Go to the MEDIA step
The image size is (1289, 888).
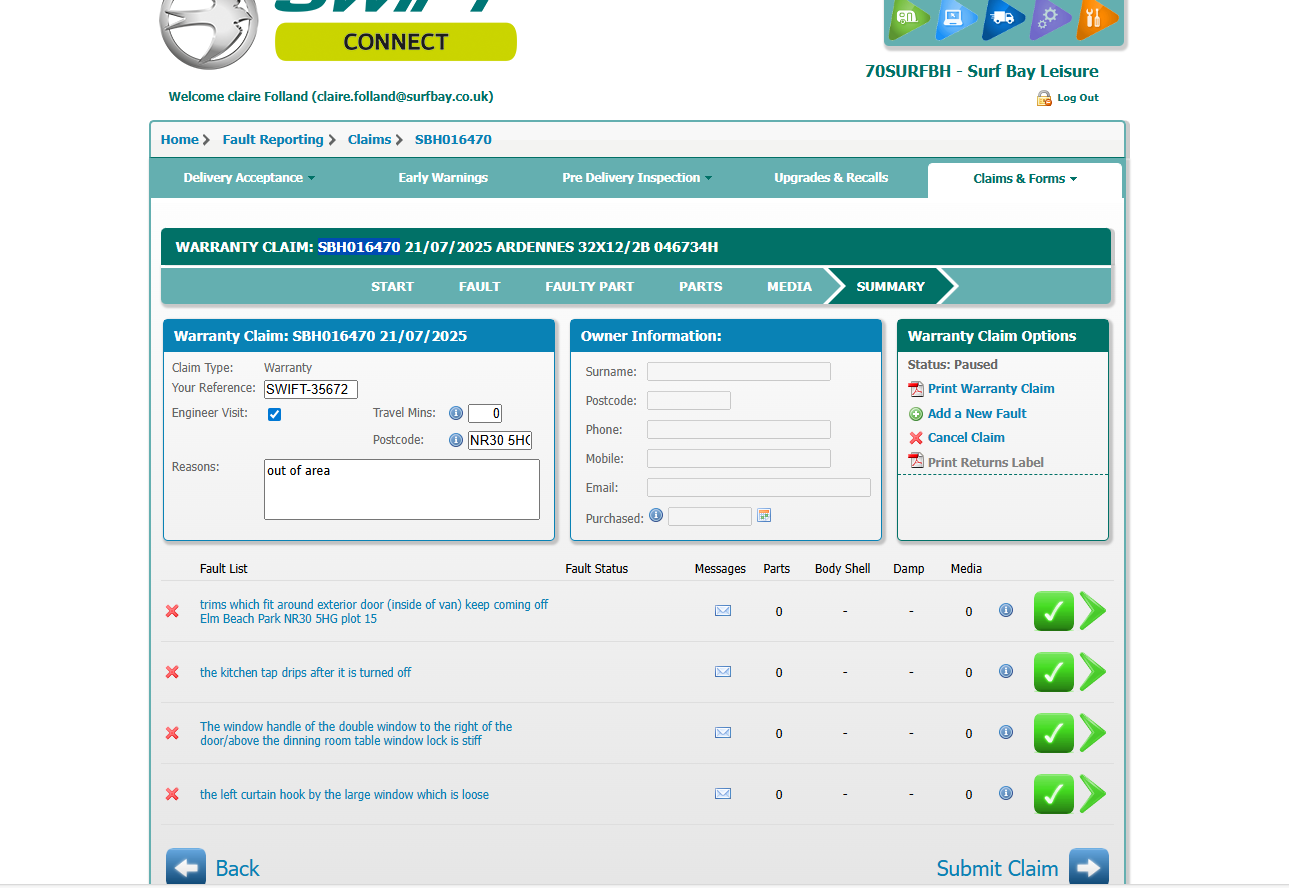[790, 286]
